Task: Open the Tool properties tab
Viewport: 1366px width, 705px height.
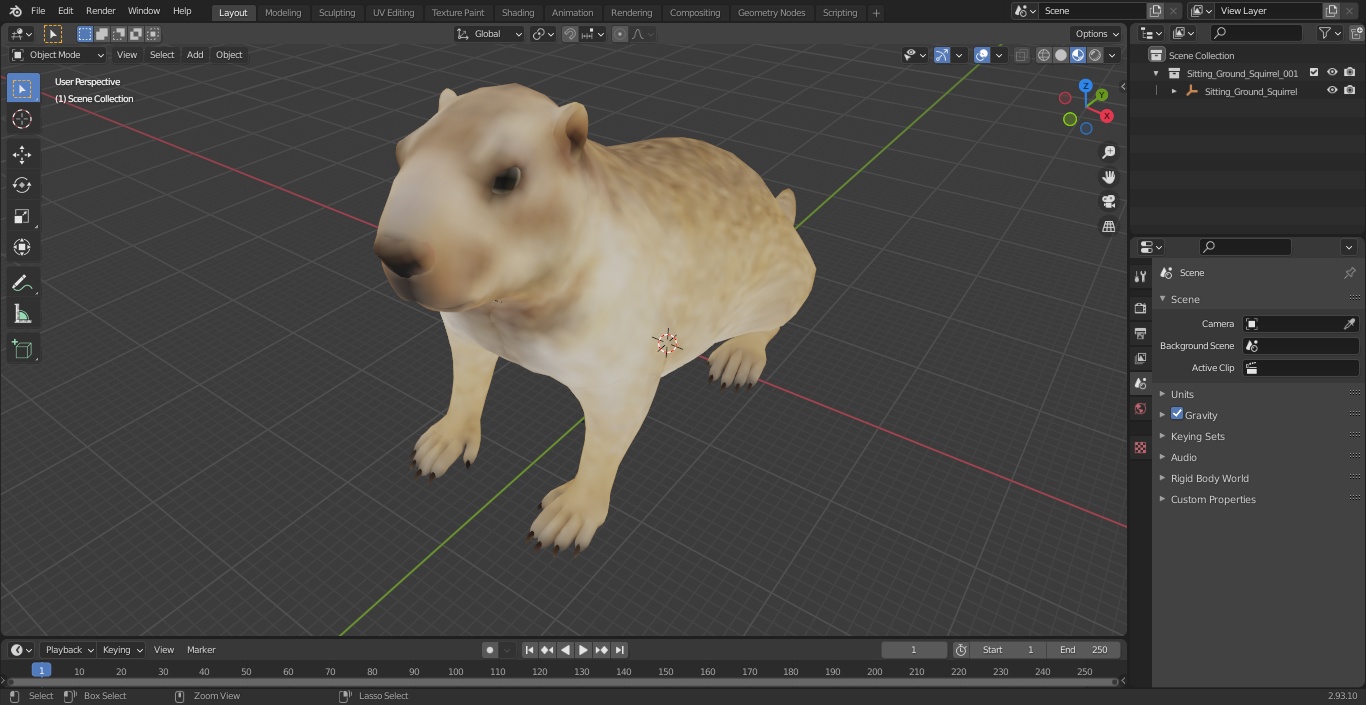Action: (x=1140, y=276)
